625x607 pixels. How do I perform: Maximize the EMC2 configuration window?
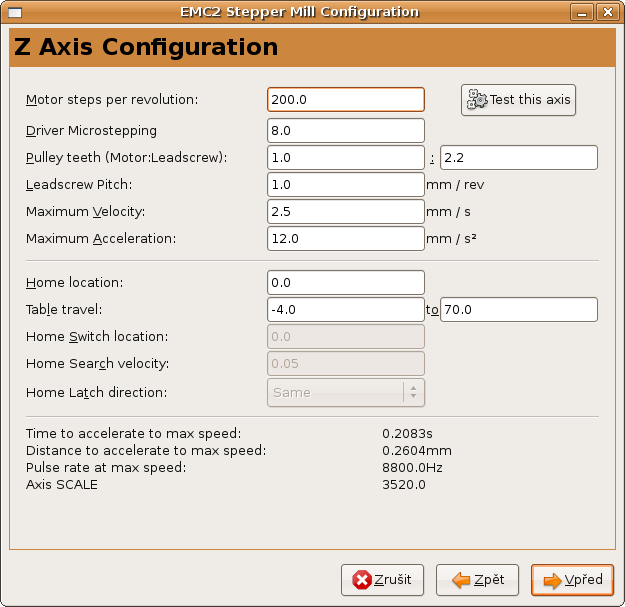coord(596,12)
